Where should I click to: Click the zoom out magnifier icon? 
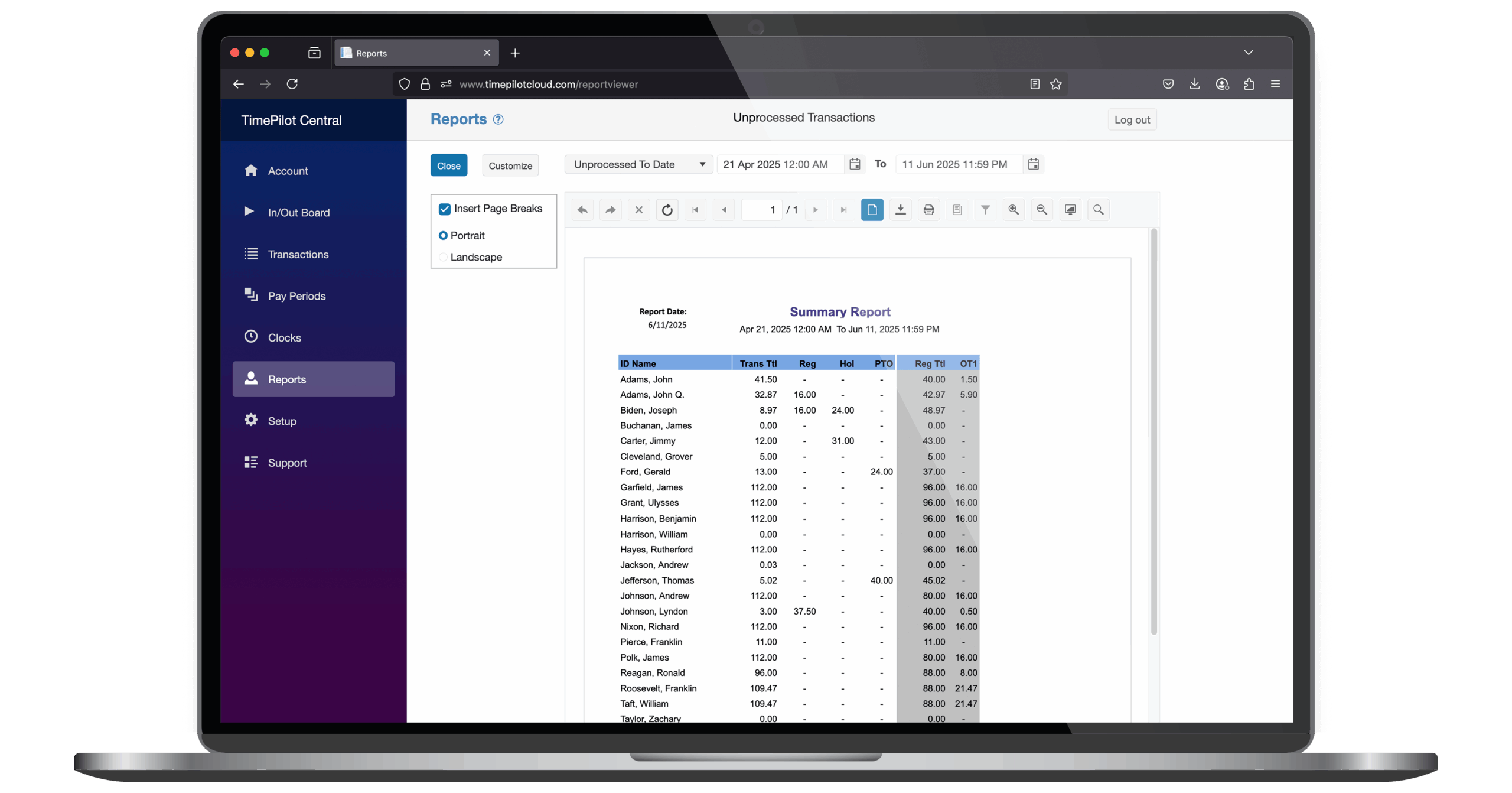1042,210
